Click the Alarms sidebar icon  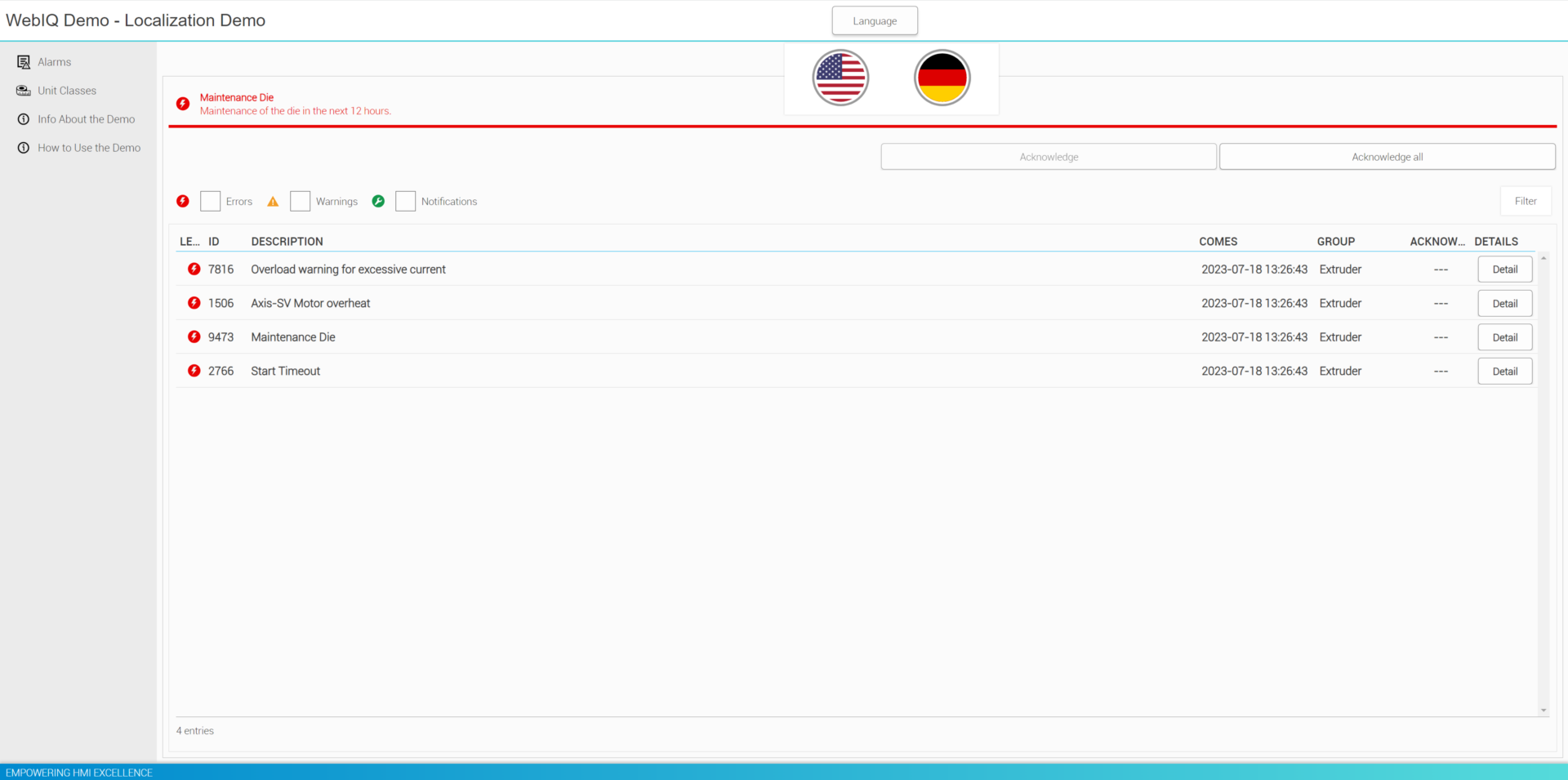tap(24, 62)
